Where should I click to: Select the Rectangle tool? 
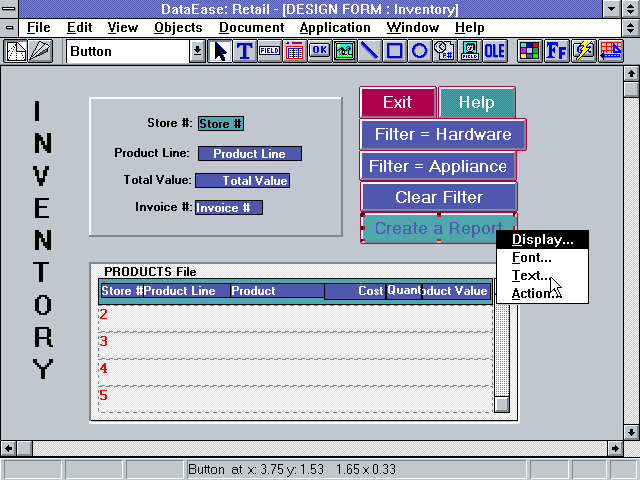(x=394, y=51)
